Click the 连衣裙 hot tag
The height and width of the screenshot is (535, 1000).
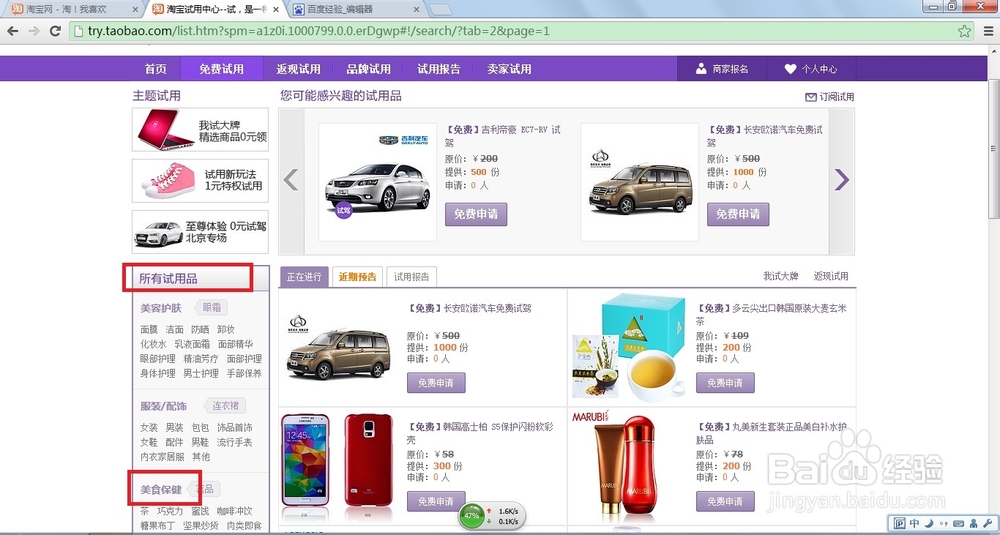click(225, 406)
